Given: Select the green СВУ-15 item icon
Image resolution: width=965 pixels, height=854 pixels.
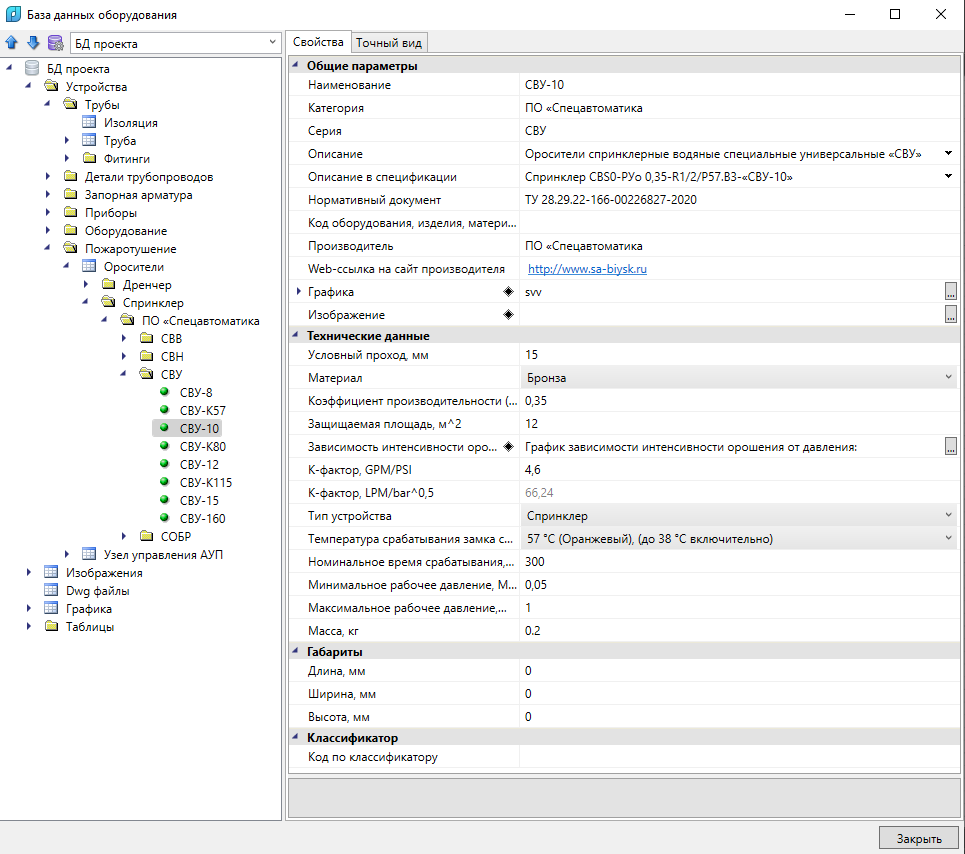Looking at the screenshot, I should tap(164, 500).
